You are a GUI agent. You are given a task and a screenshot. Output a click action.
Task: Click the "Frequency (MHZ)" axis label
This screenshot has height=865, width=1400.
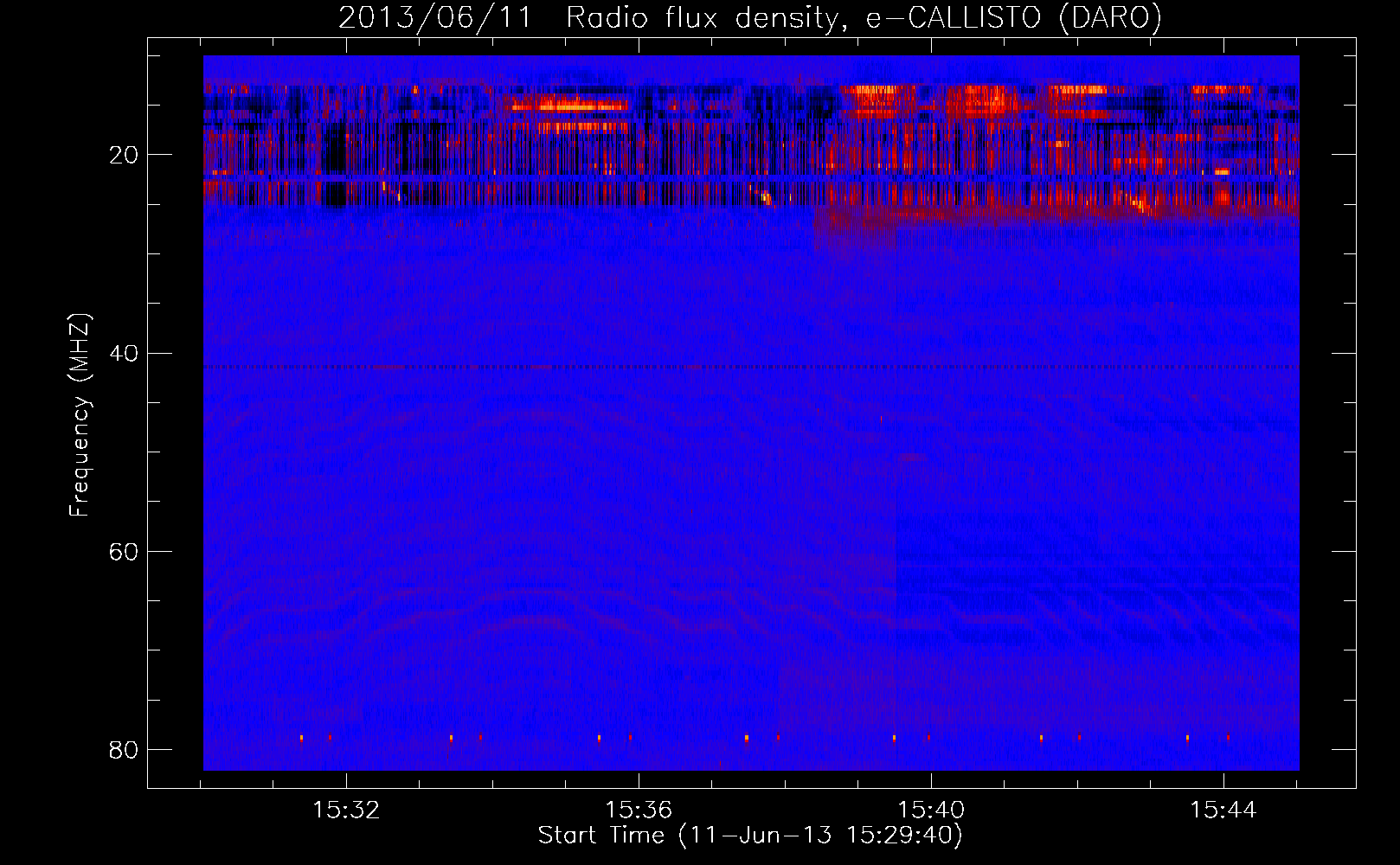80,415
